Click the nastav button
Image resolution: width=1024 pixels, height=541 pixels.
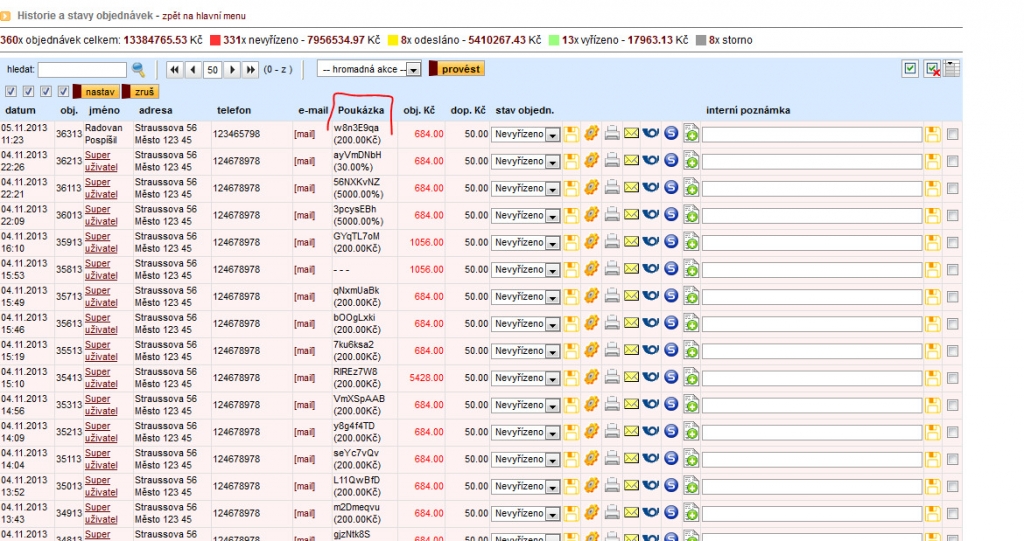pyautogui.click(x=95, y=91)
